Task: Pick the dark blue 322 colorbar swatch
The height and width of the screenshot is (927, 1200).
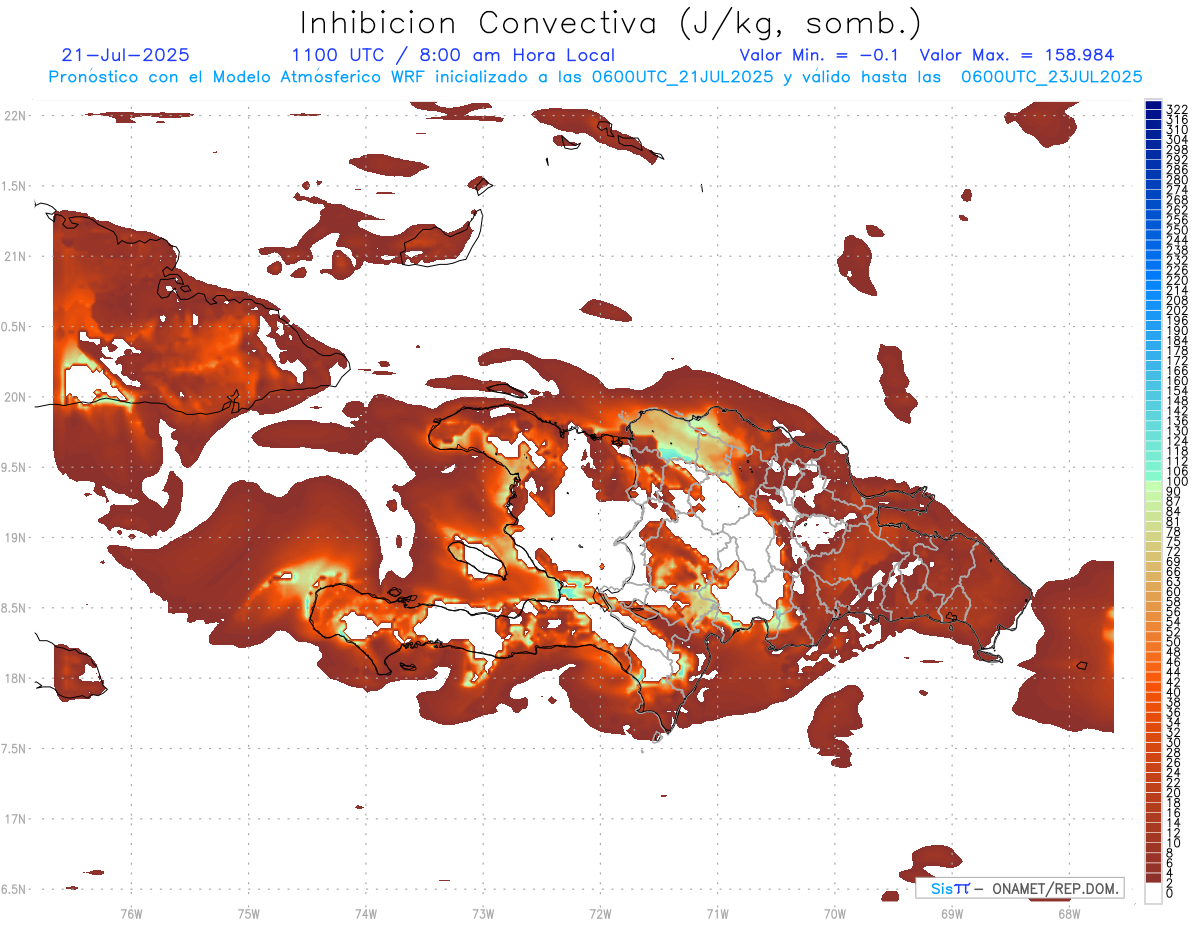Action: coord(1153,106)
